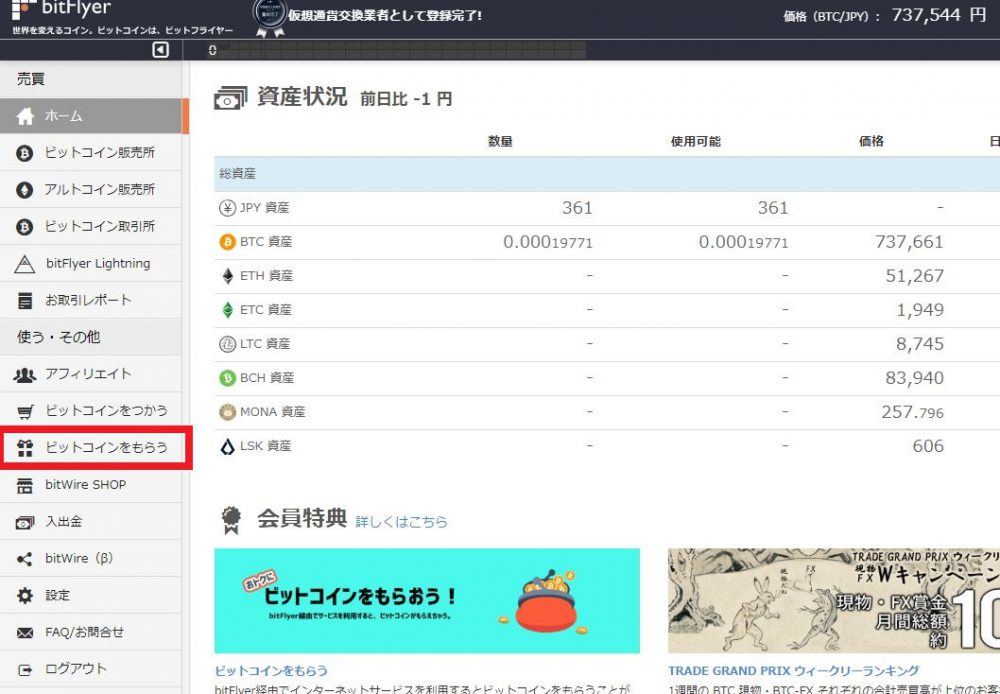Click the bitFlyer Lightning triangle icon
Image resolution: width=1000 pixels, height=694 pixels.
pyautogui.click(x=26, y=264)
